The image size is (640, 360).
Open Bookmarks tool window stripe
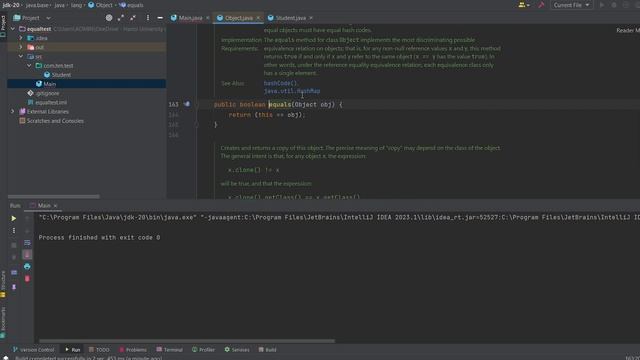[3, 322]
